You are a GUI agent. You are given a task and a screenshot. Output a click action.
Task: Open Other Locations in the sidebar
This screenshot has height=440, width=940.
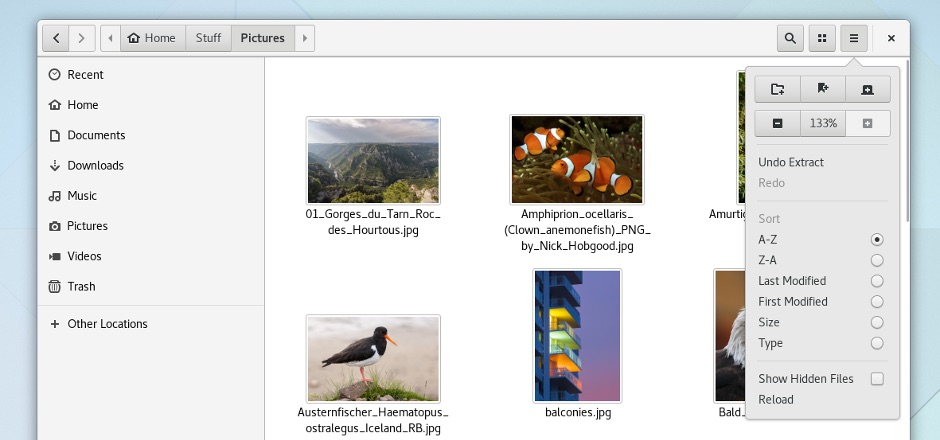(107, 324)
